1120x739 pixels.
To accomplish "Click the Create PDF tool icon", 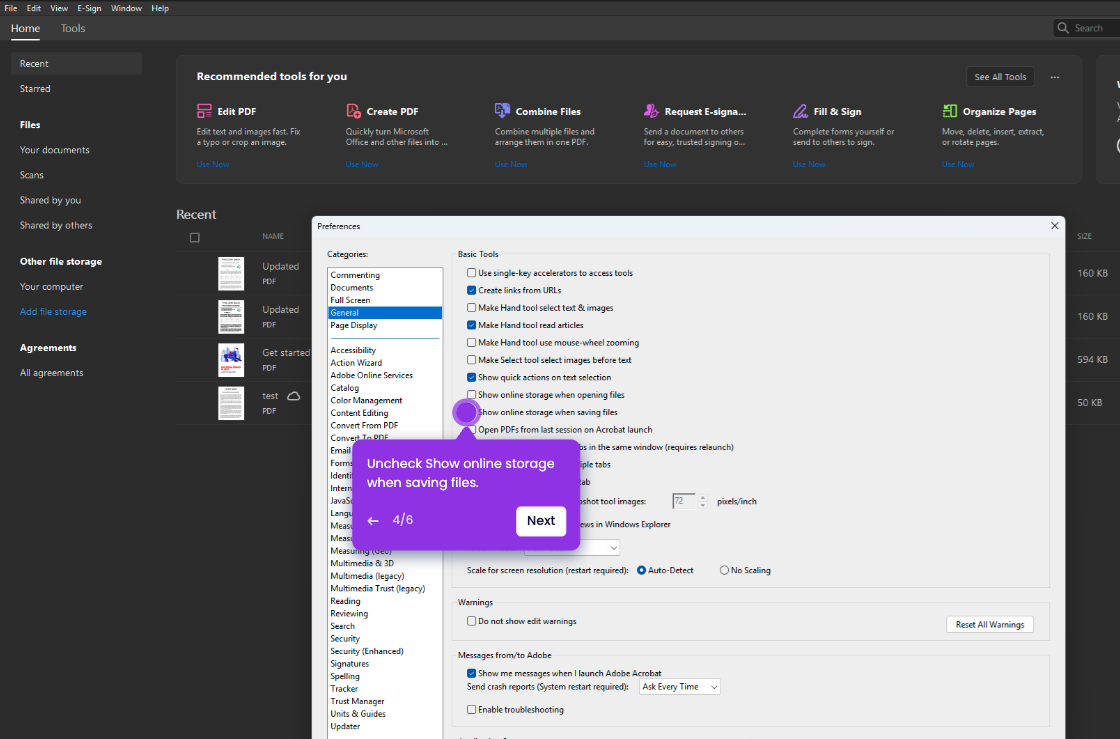I will tap(354, 111).
